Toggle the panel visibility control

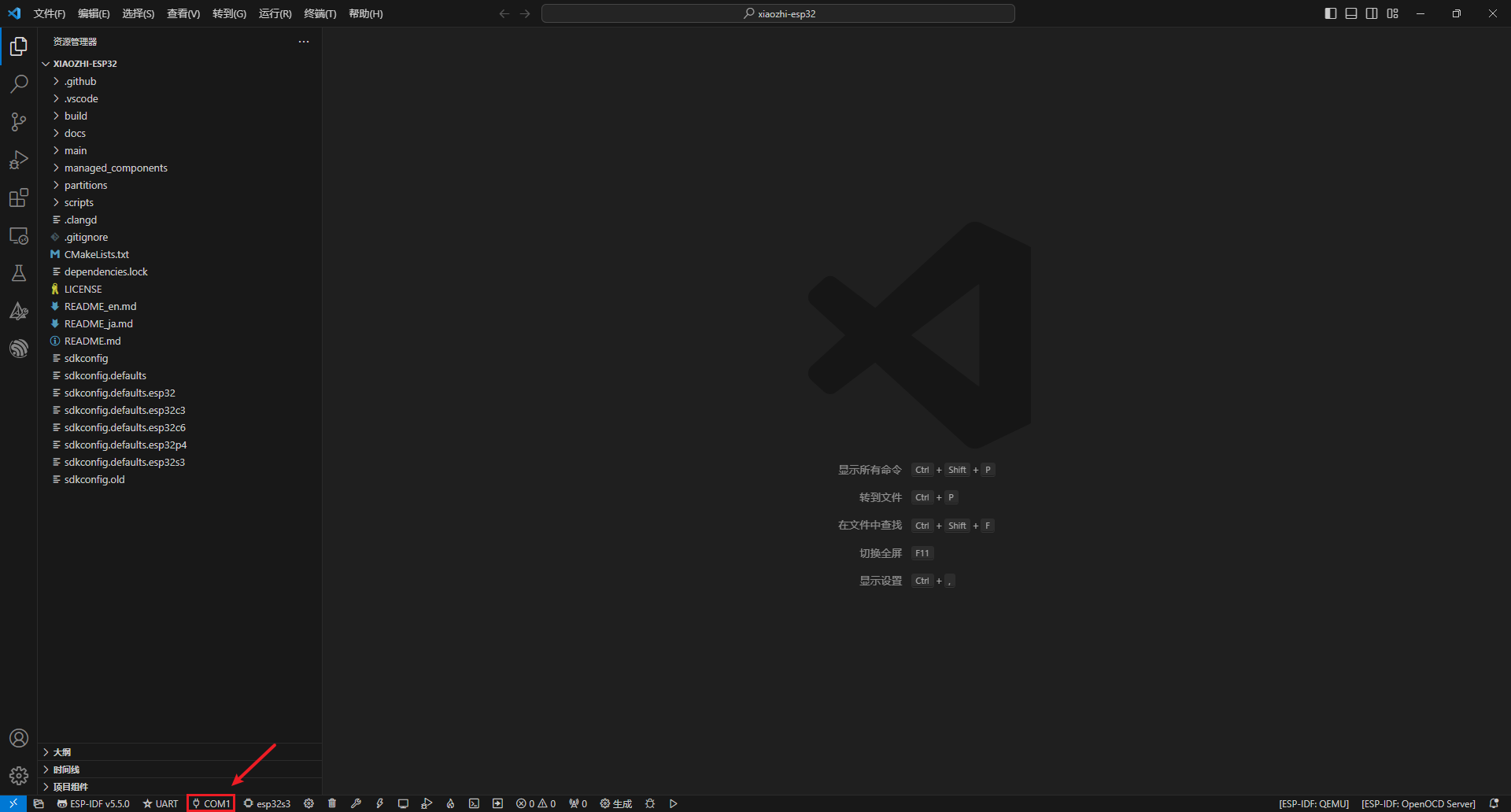pos(1350,13)
